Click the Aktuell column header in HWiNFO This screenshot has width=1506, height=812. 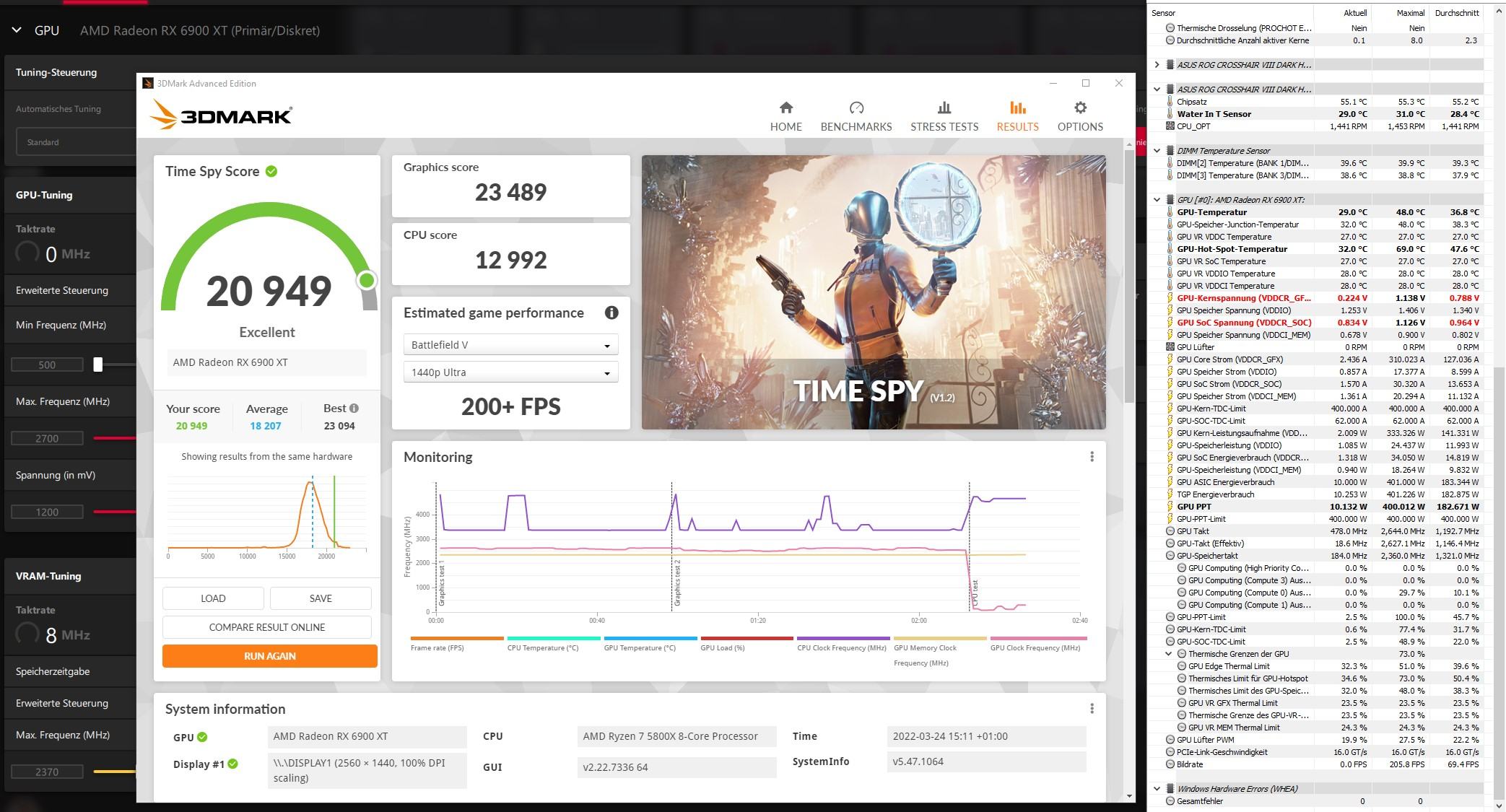(1354, 13)
